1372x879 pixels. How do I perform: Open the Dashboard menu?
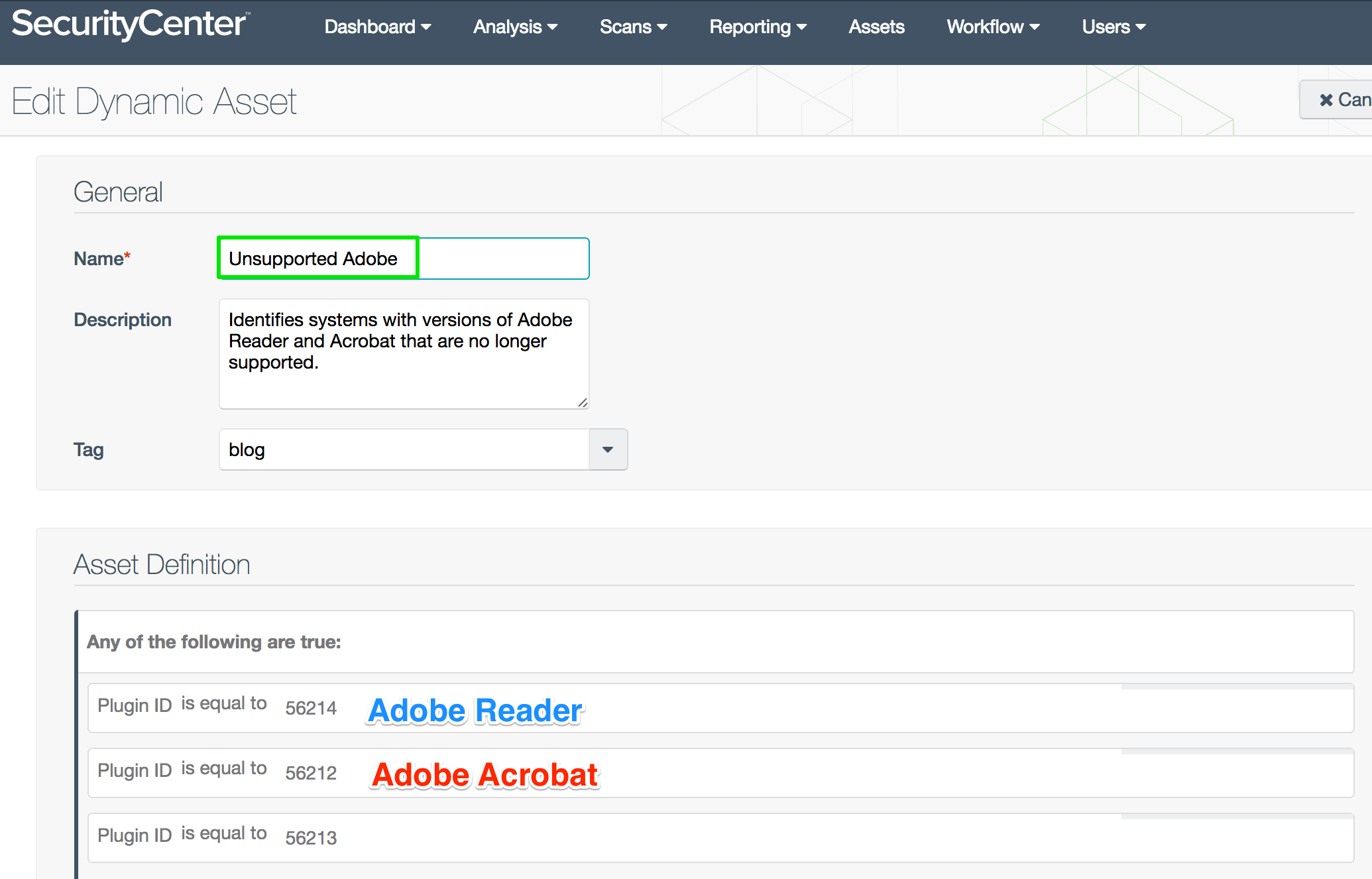point(378,27)
